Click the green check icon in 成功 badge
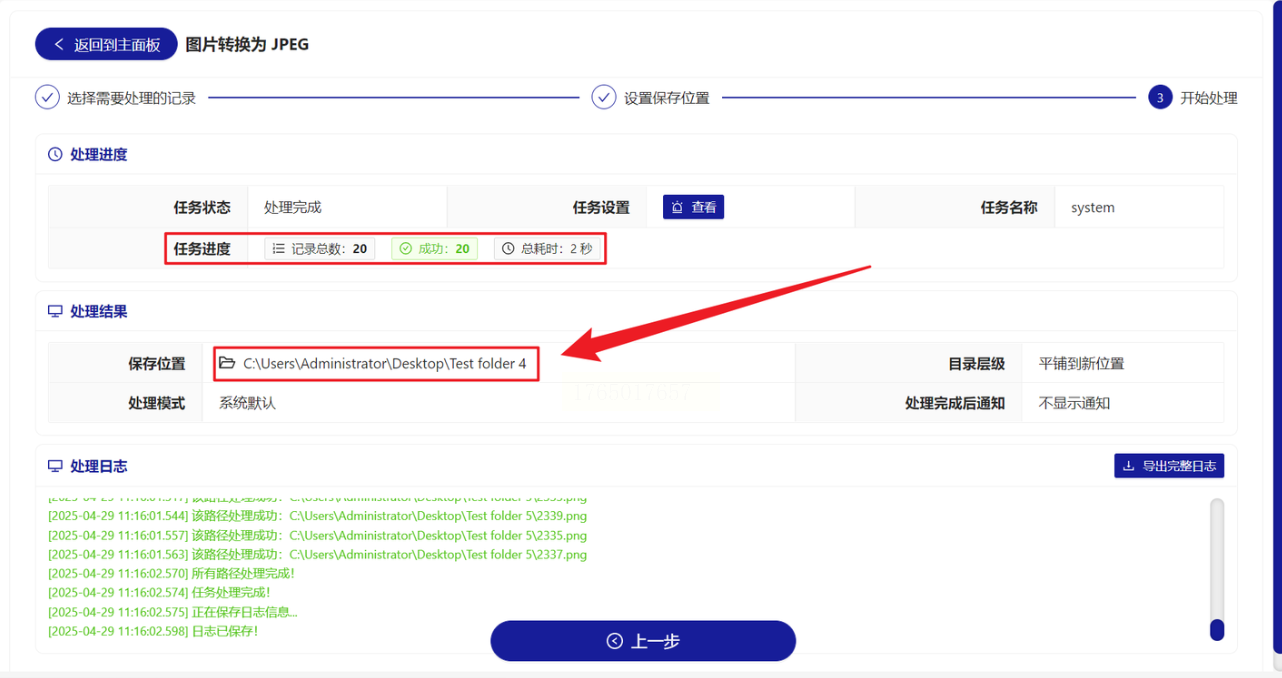Screen dimensions: 1282x678 [405, 249]
